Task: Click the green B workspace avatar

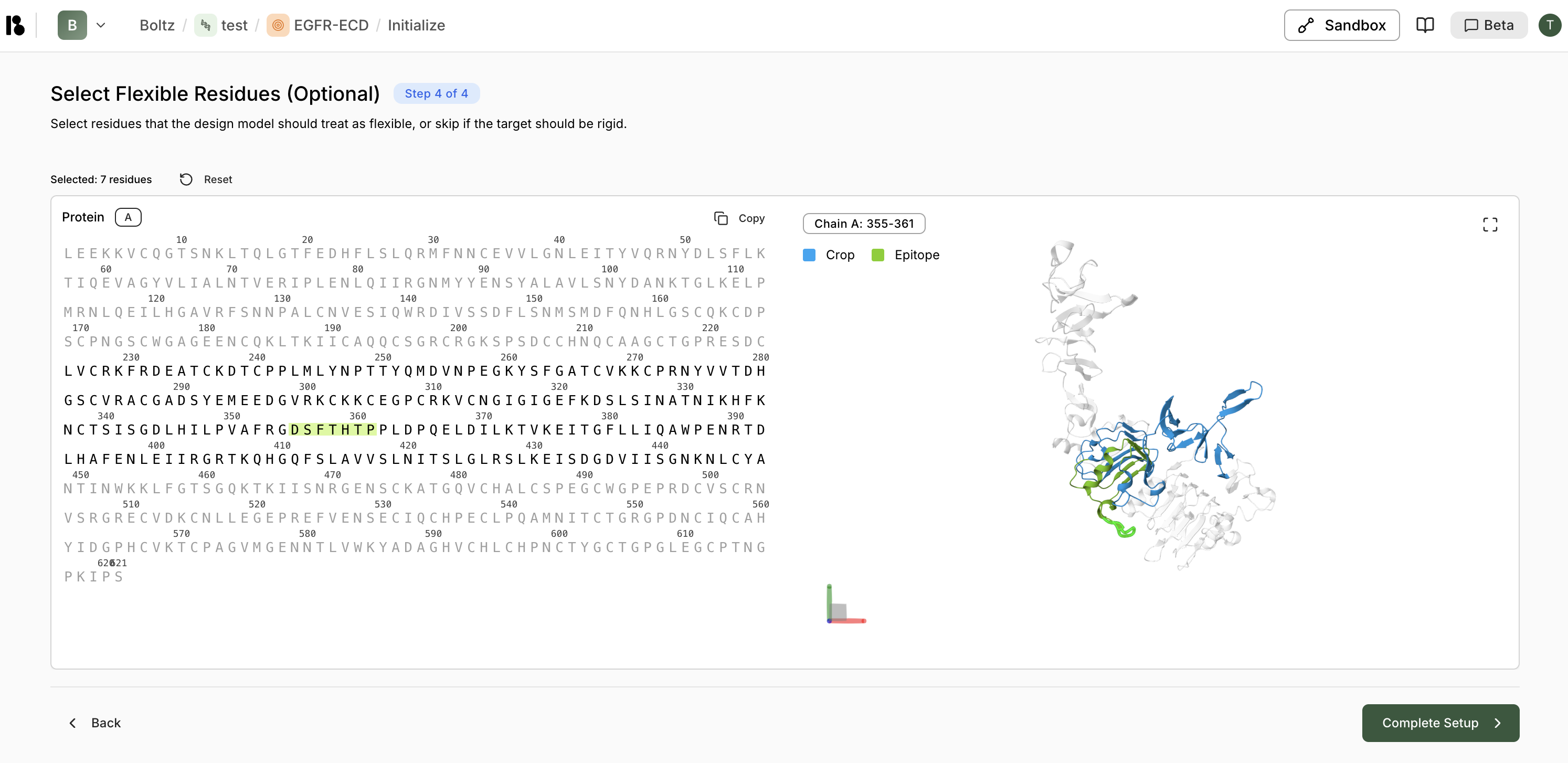Action: point(72,25)
